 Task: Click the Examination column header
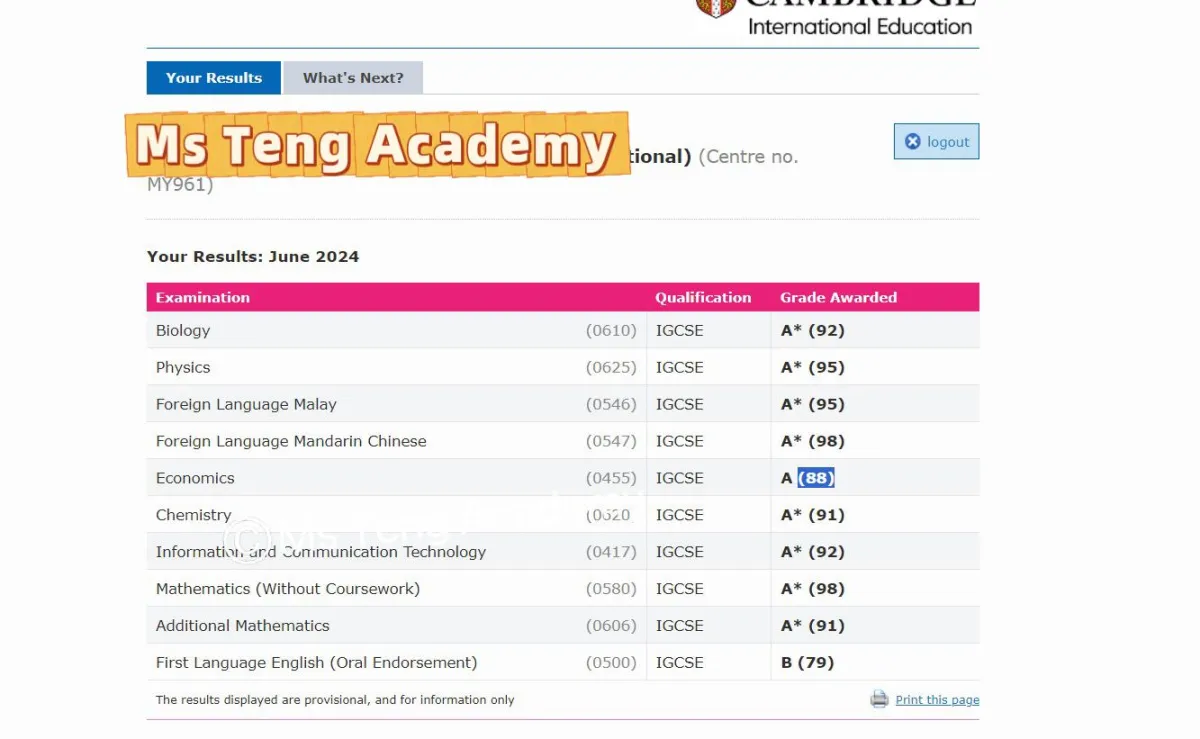(x=203, y=297)
